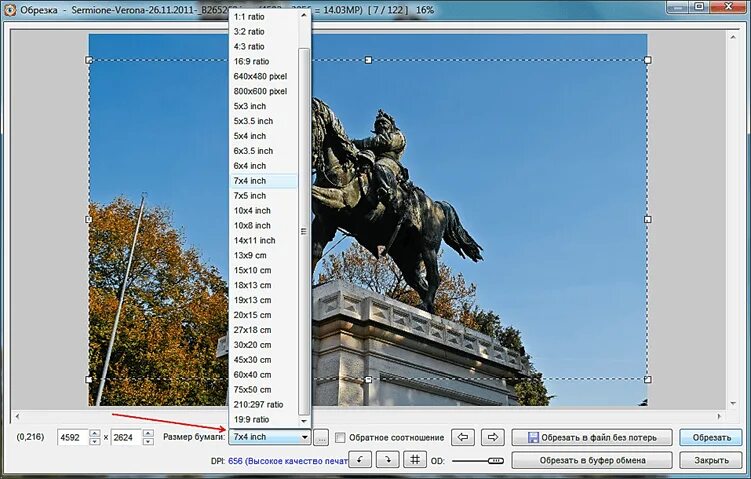Viewport: 751px width, 479px height.
Task: Click the Обрезать button
Action: 711,437
